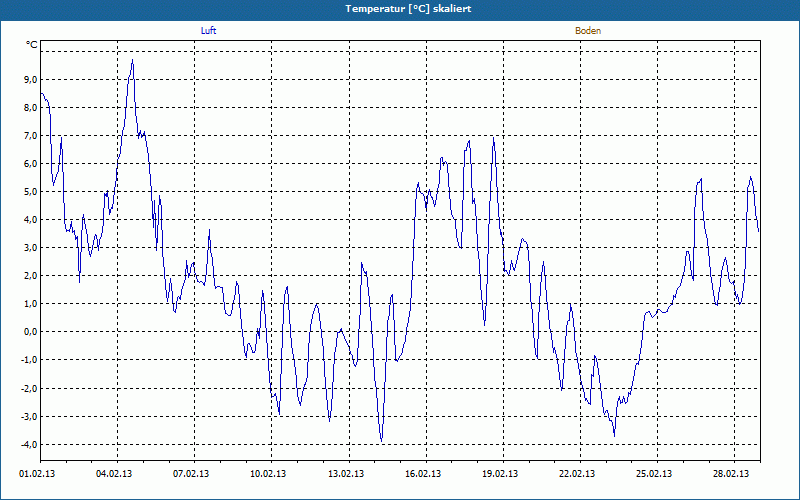
Task: Click the 01.02.13 date label
Action: [37, 474]
